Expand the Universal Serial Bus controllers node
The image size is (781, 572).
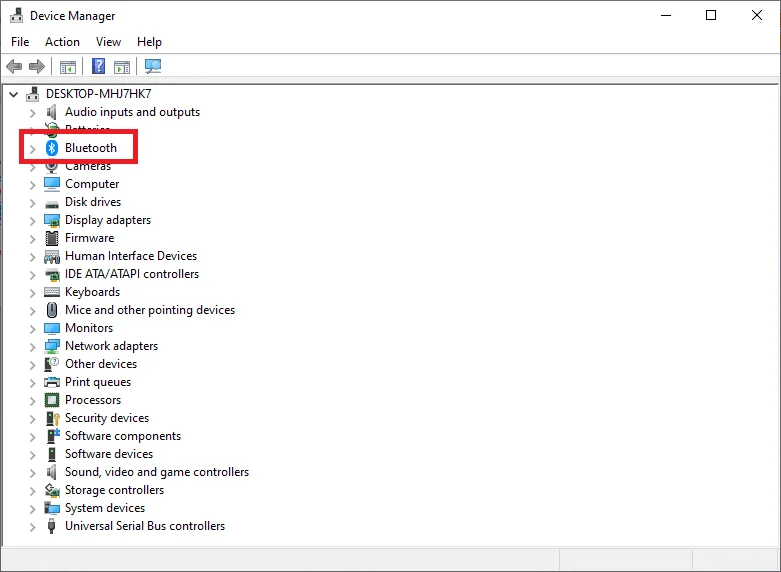32,527
